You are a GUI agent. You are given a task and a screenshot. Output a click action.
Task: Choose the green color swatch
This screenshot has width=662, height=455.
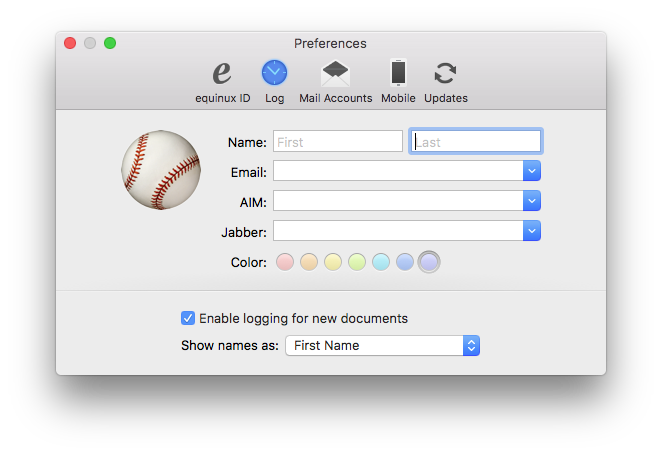point(357,262)
